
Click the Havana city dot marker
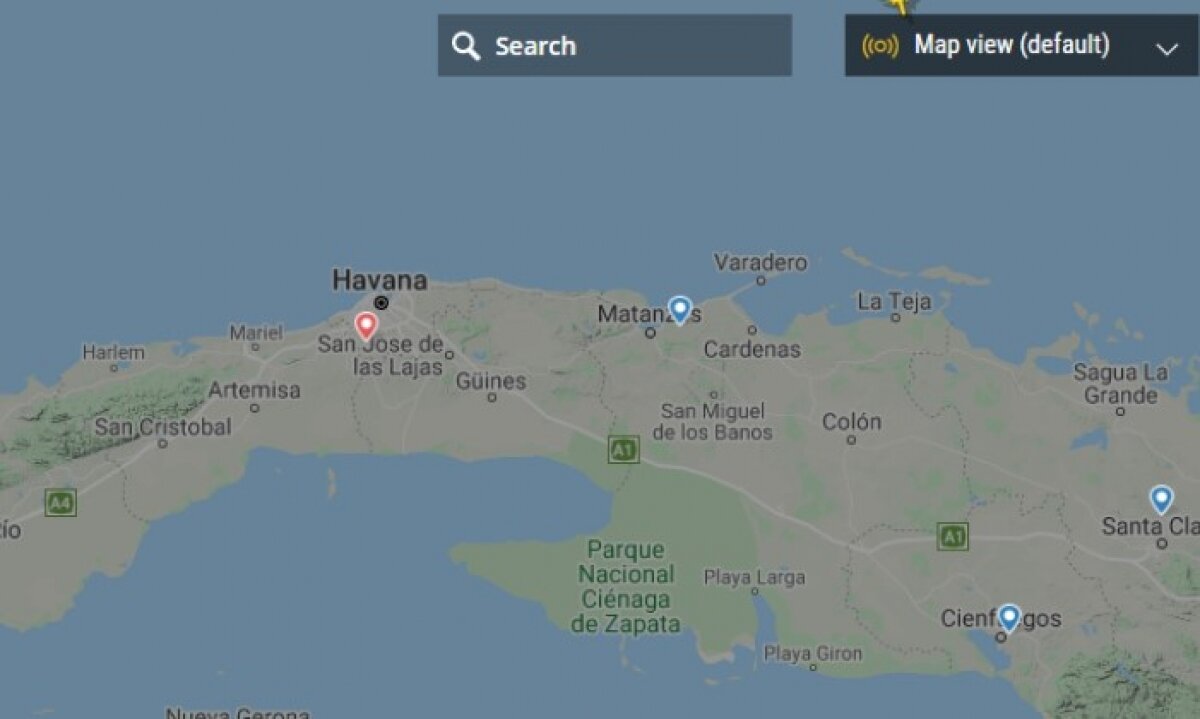pyautogui.click(x=381, y=302)
